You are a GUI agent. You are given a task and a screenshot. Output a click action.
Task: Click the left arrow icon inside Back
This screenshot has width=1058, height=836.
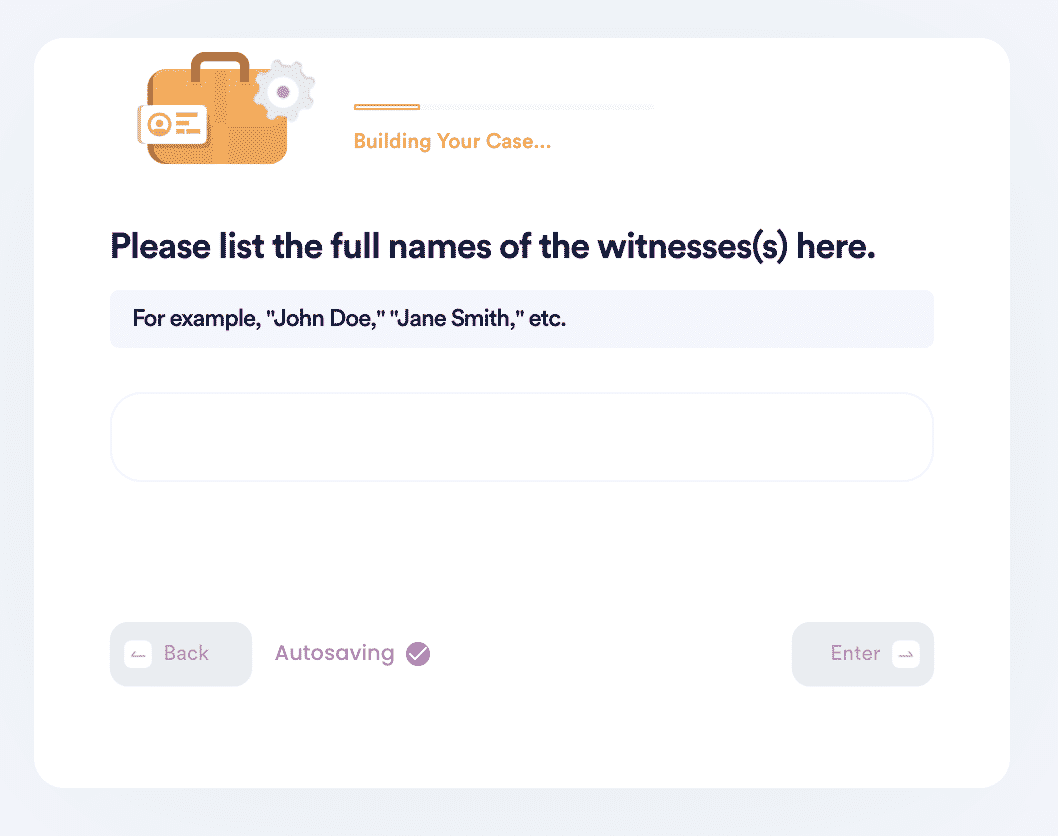click(x=138, y=654)
